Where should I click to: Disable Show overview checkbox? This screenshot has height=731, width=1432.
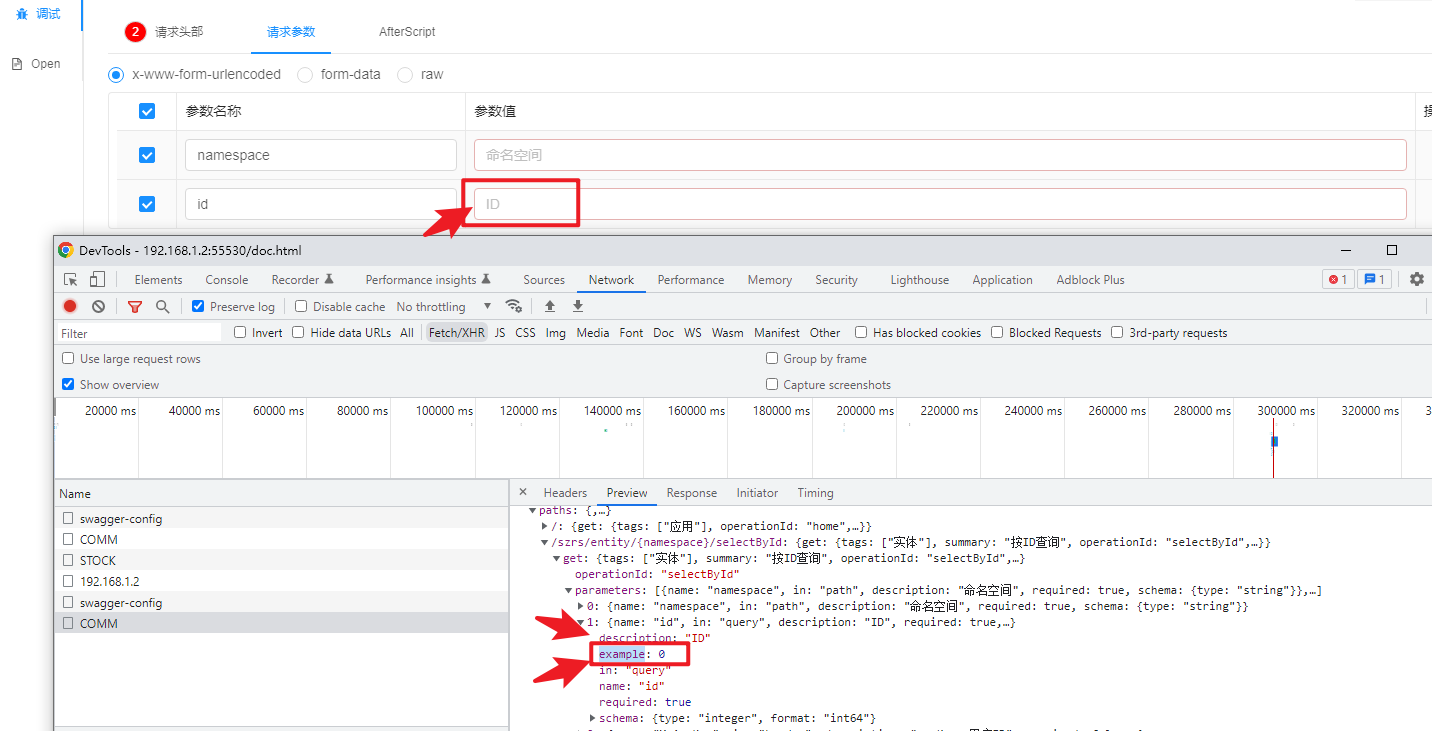68,384
